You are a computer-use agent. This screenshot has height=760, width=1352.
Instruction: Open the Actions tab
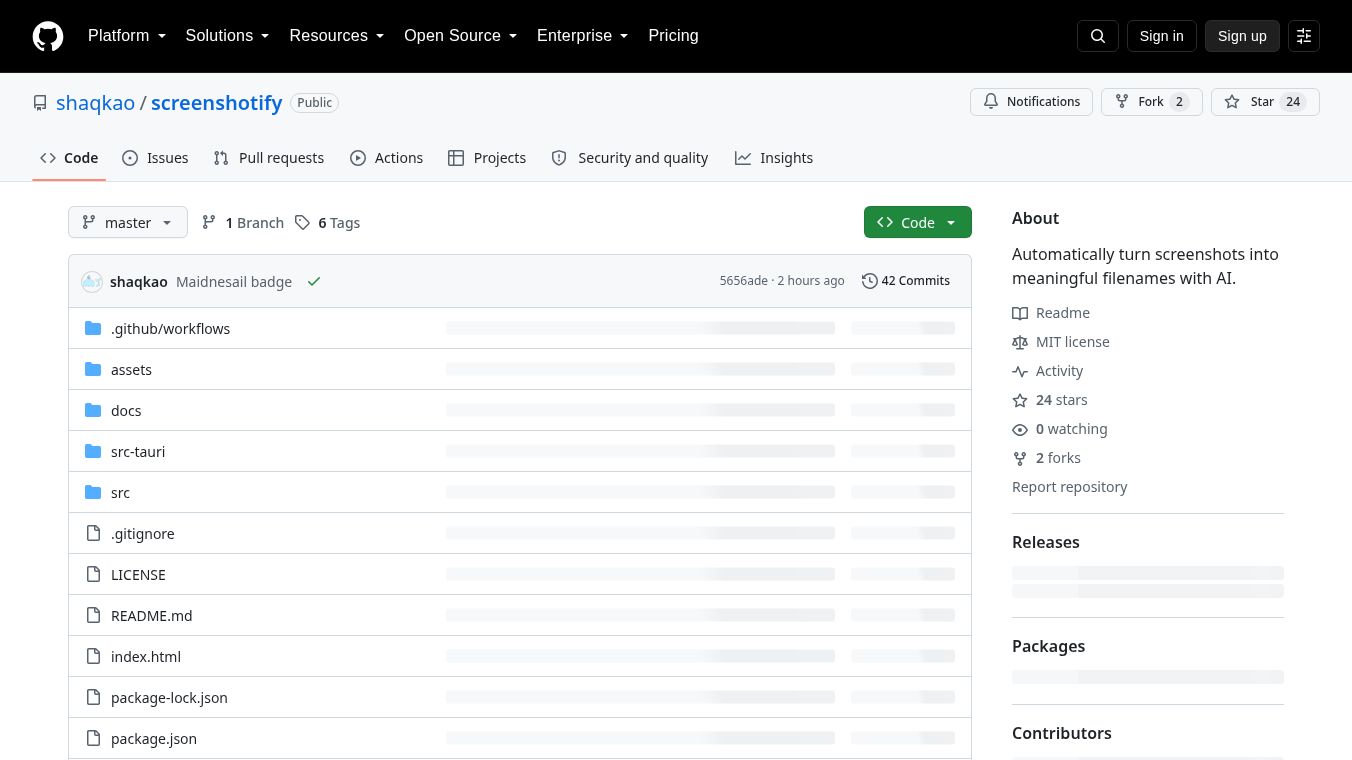tap(387, 158)
